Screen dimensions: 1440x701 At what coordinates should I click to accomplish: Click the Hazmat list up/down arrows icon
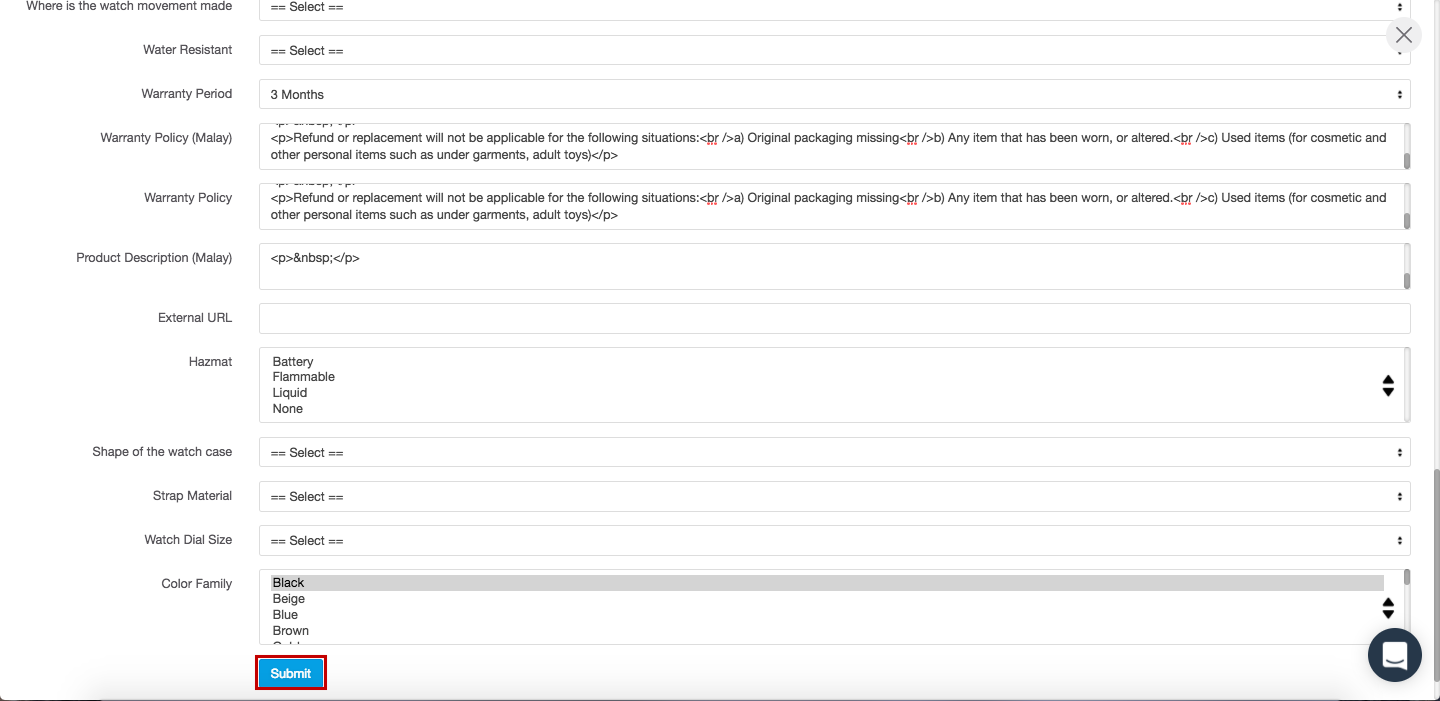click(1388, 385)
